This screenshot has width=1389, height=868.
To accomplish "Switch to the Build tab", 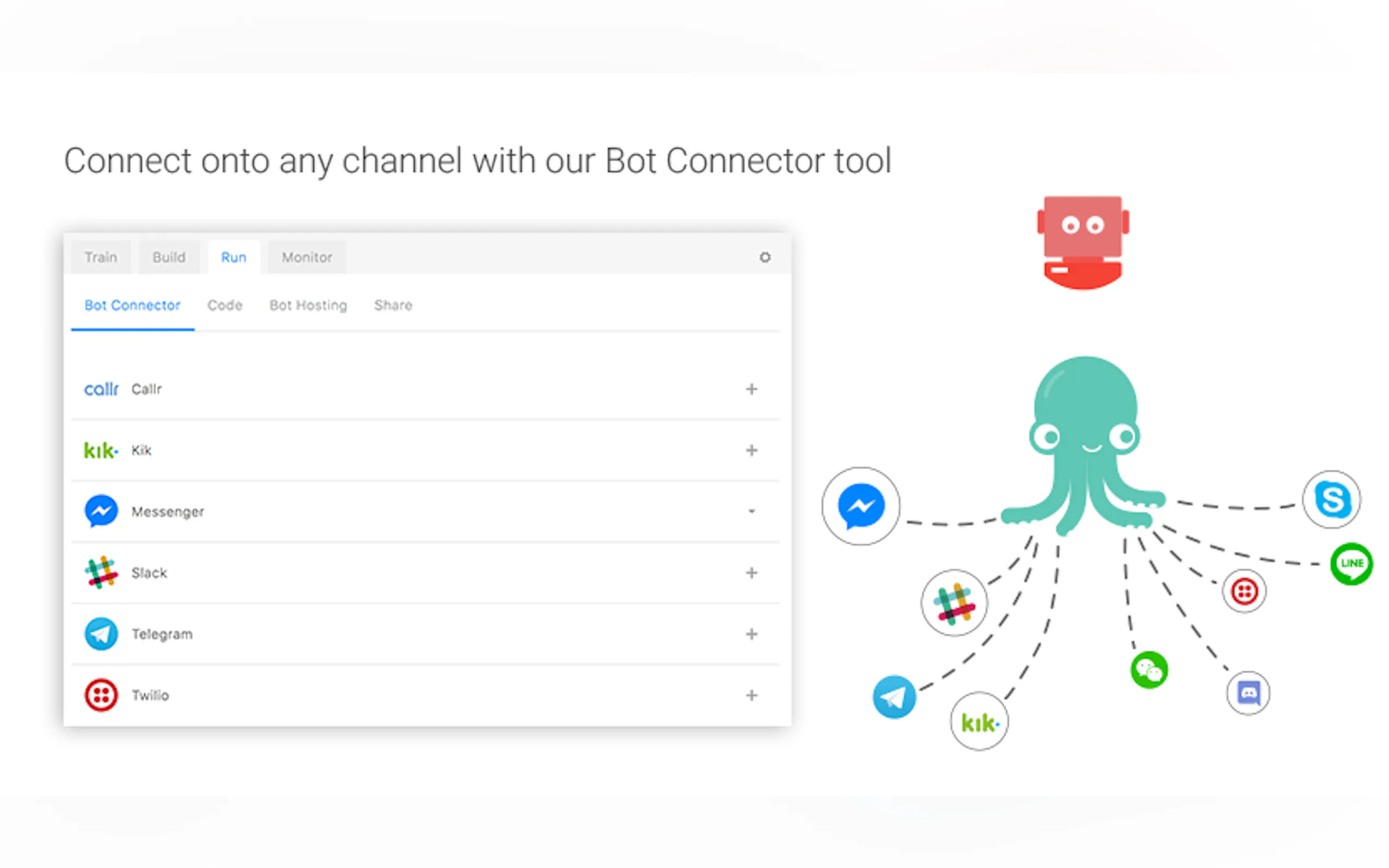I will pyautogui.click(x=169, y=257).
